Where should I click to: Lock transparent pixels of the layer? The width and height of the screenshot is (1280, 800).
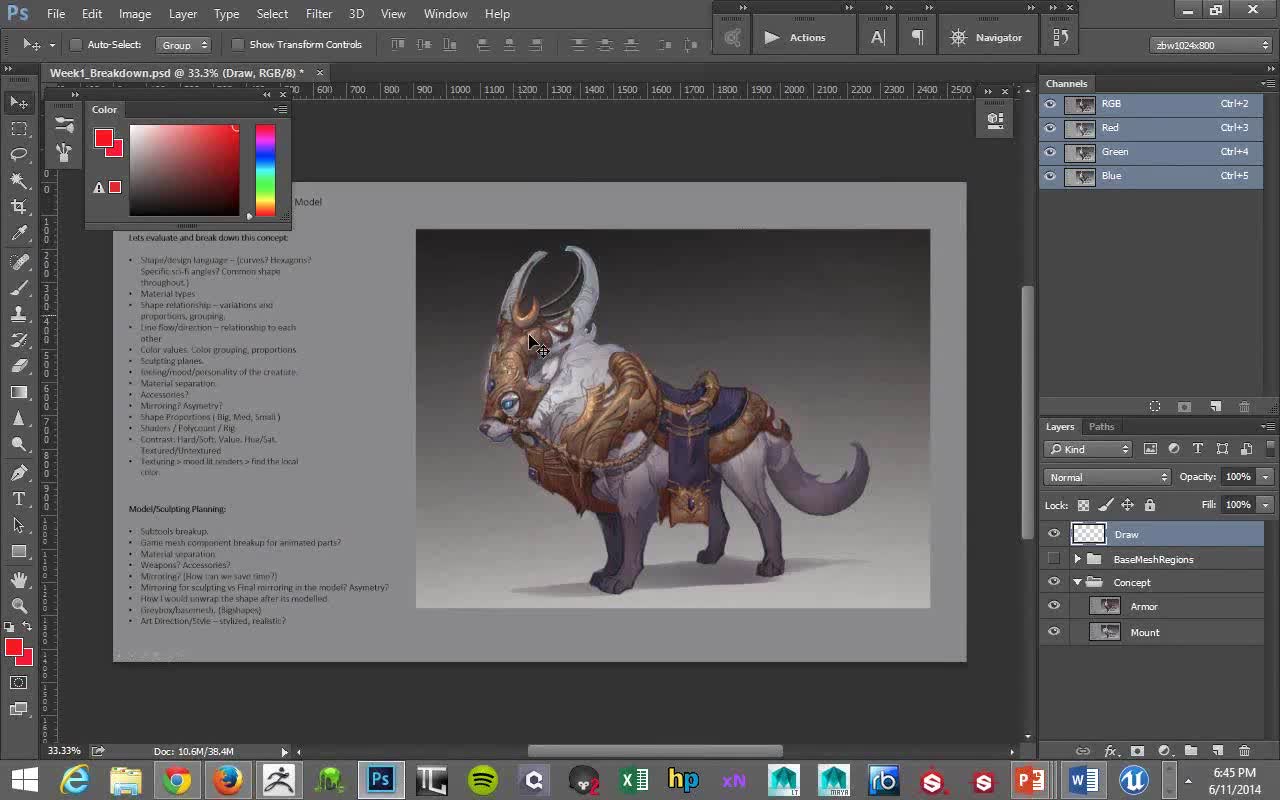1083,505
